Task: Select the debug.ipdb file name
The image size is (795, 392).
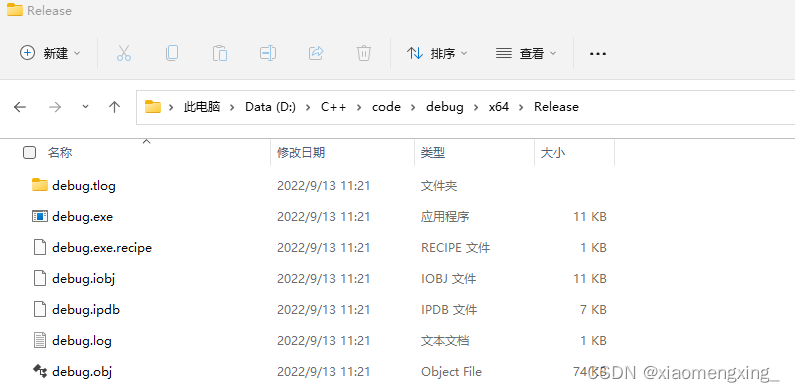Action: tap(86, 310)
